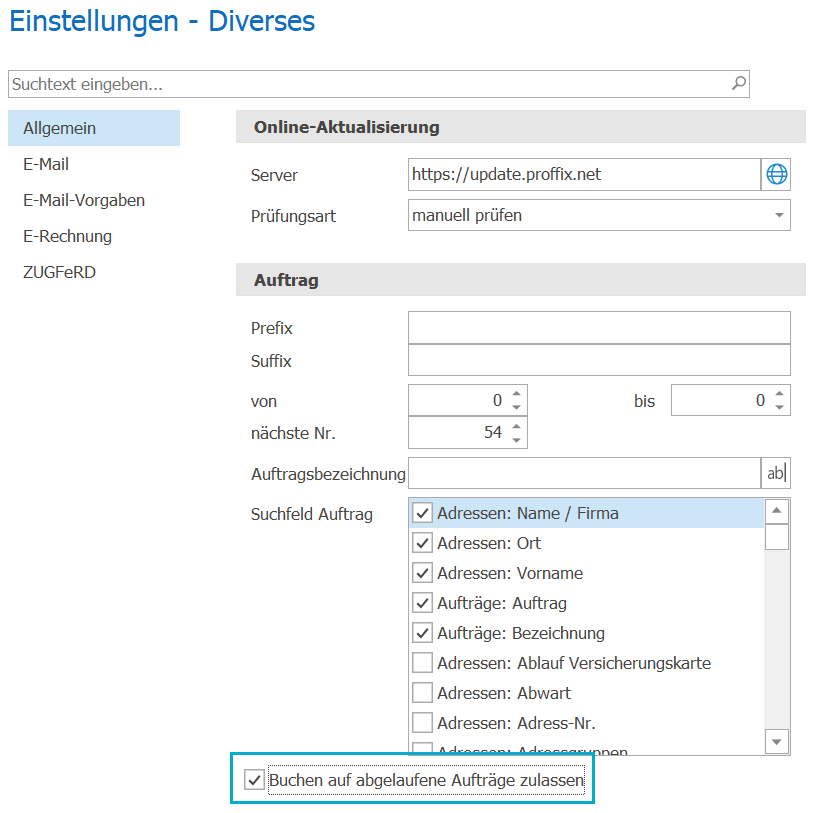Decrease the 'bis' value with down arrow

coord(779,407)
